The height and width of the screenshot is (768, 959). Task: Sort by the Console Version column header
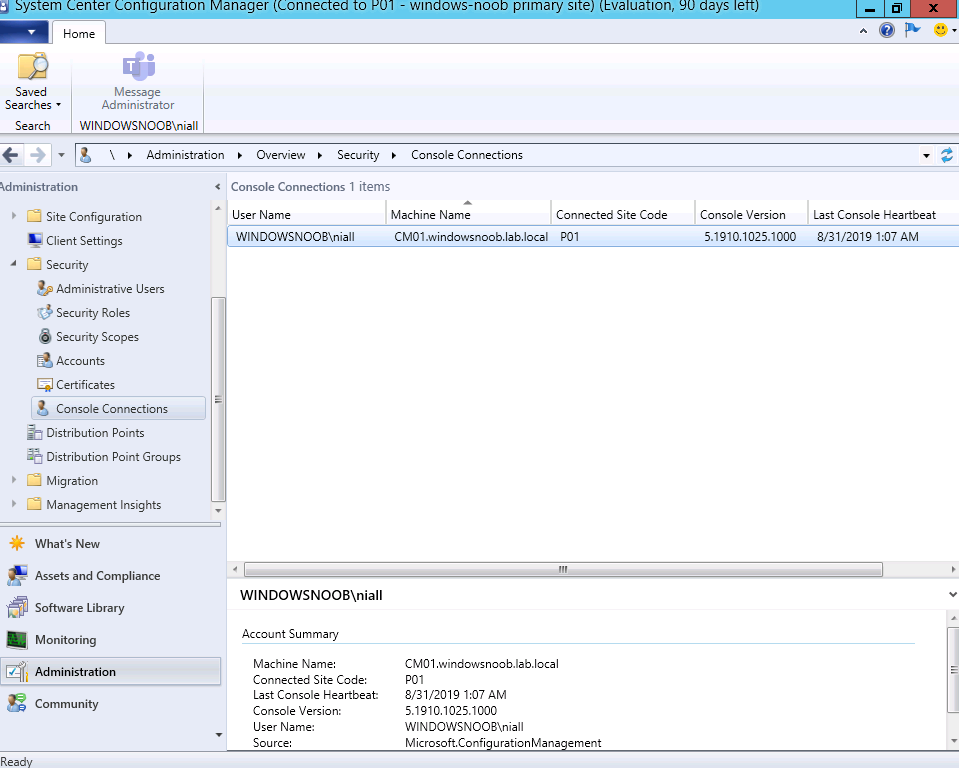752,215
